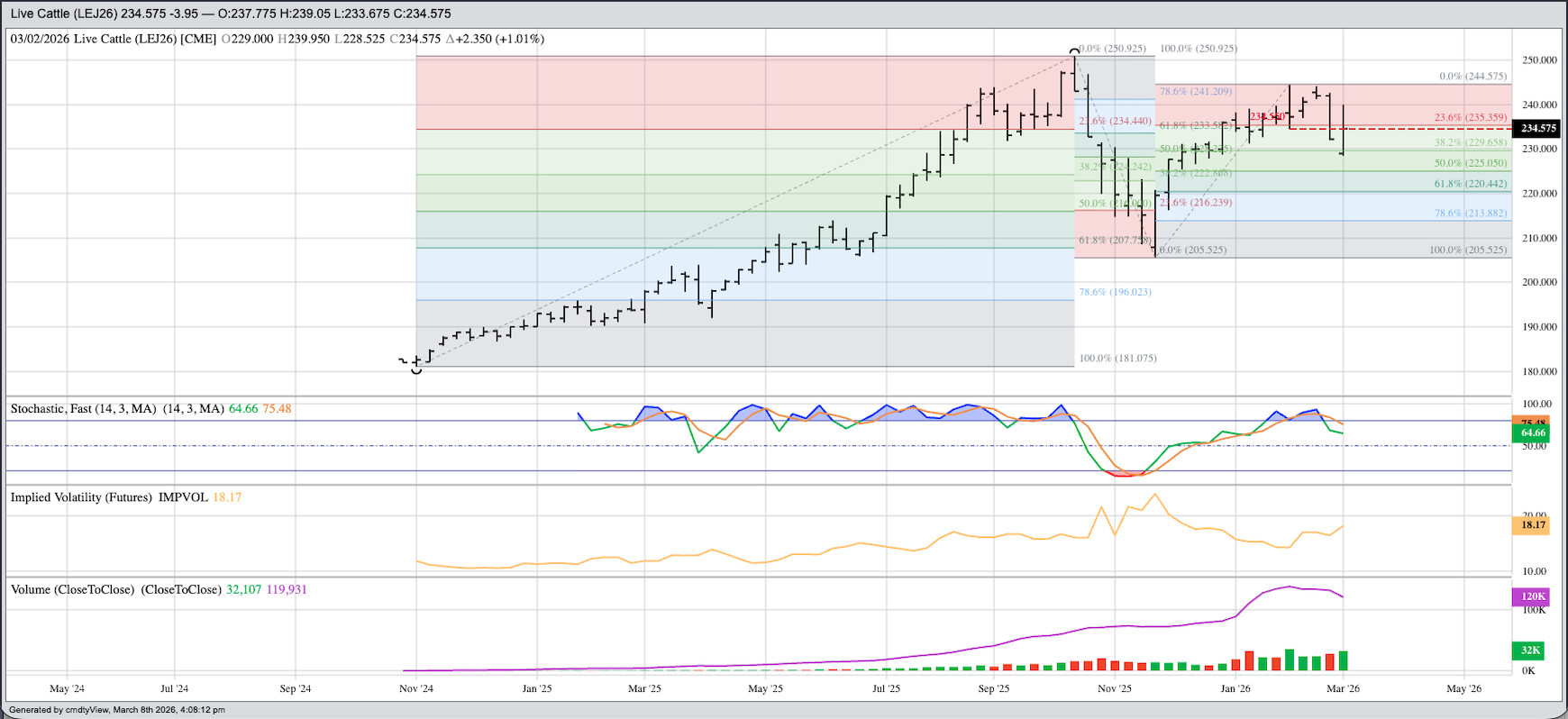This screenshot has height=719, width=1568.
Task: Click the purple 120K open interest tag
Action: [x=1530, y=596]
